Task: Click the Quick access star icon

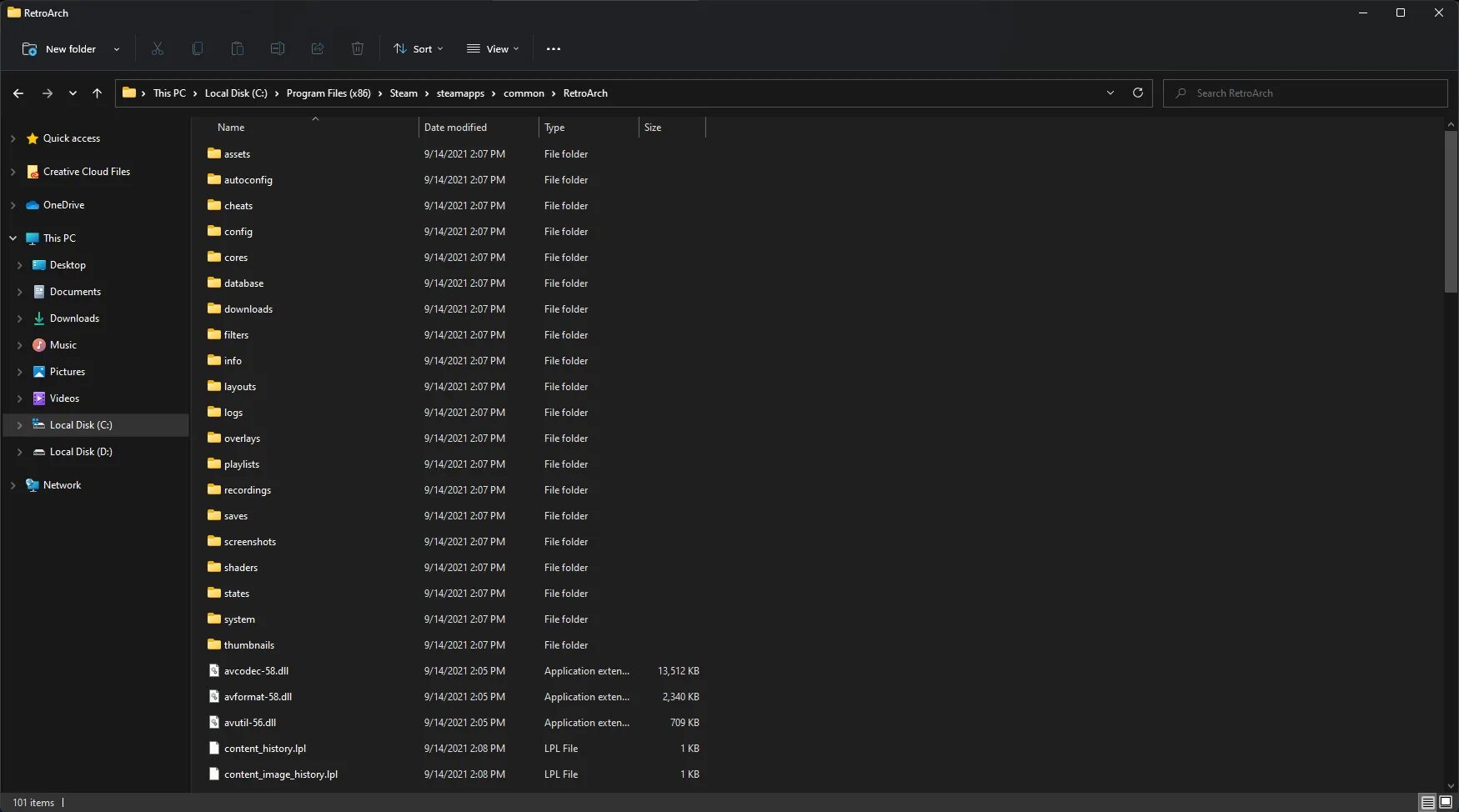Action: (33, 138)
